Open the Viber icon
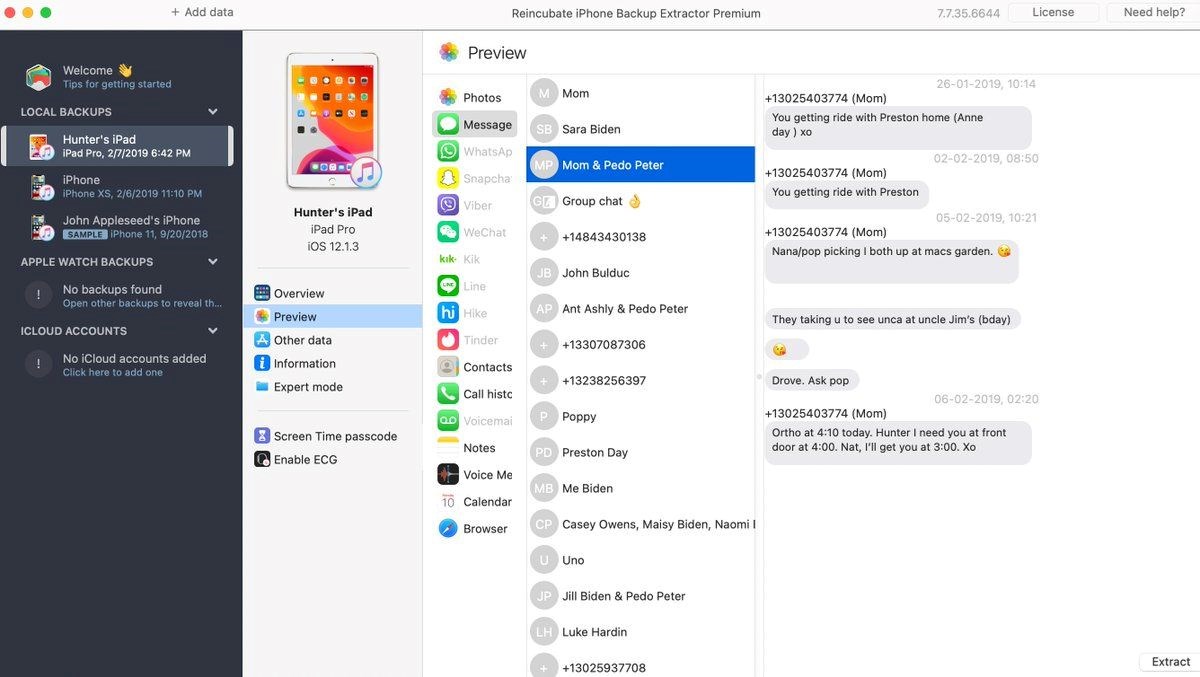 [448, 205]
